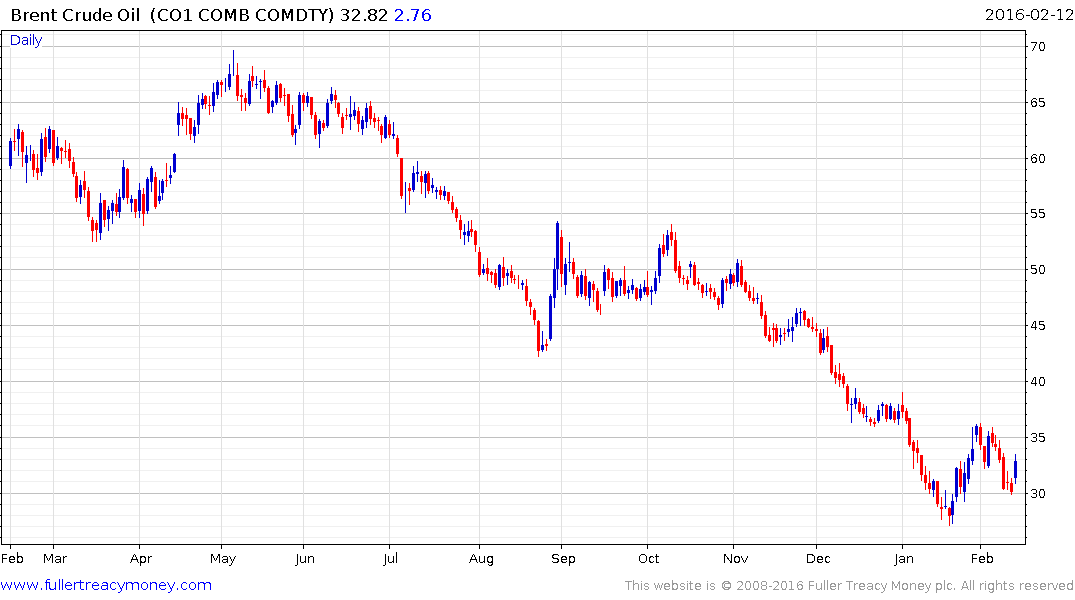Click the 30 price axis label
The height and width of the screenshot is (600, 1075).
1037,494
